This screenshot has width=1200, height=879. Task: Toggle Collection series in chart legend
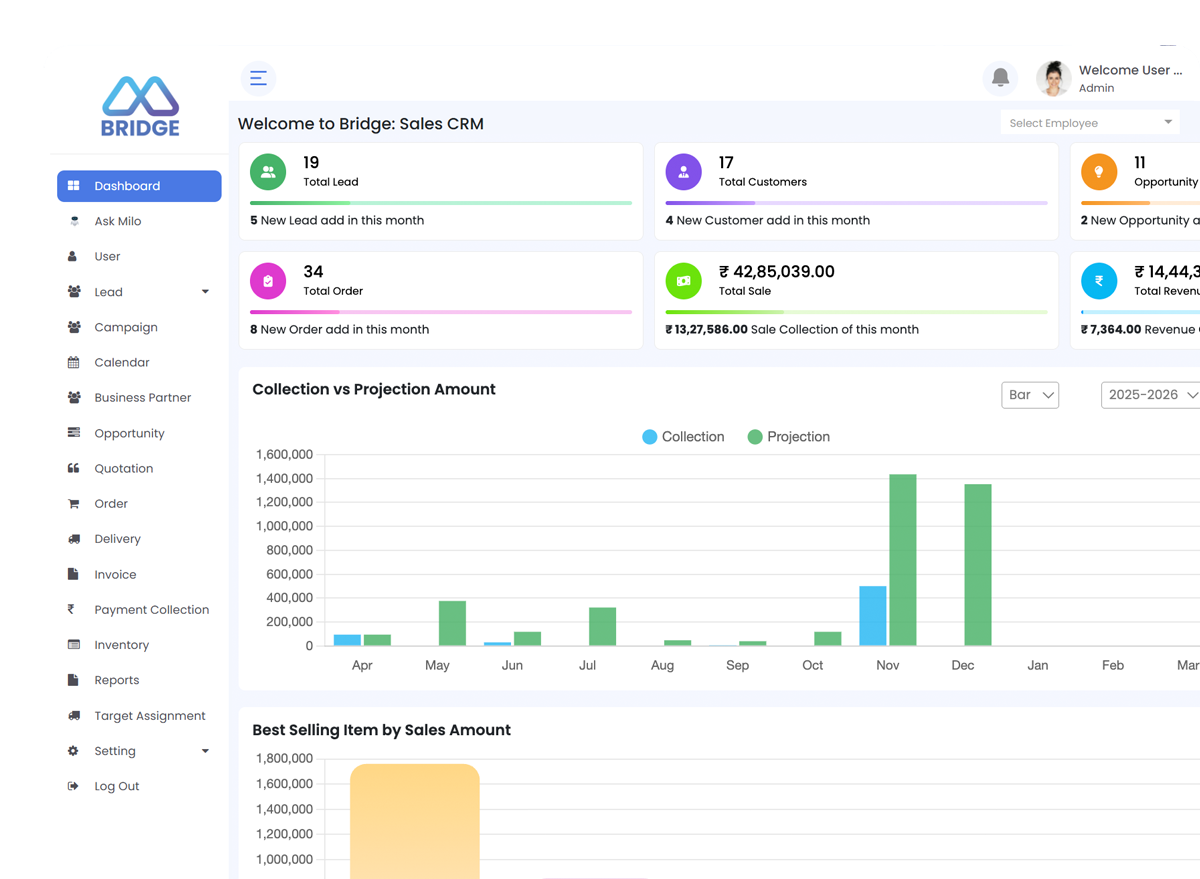(683, 437)
